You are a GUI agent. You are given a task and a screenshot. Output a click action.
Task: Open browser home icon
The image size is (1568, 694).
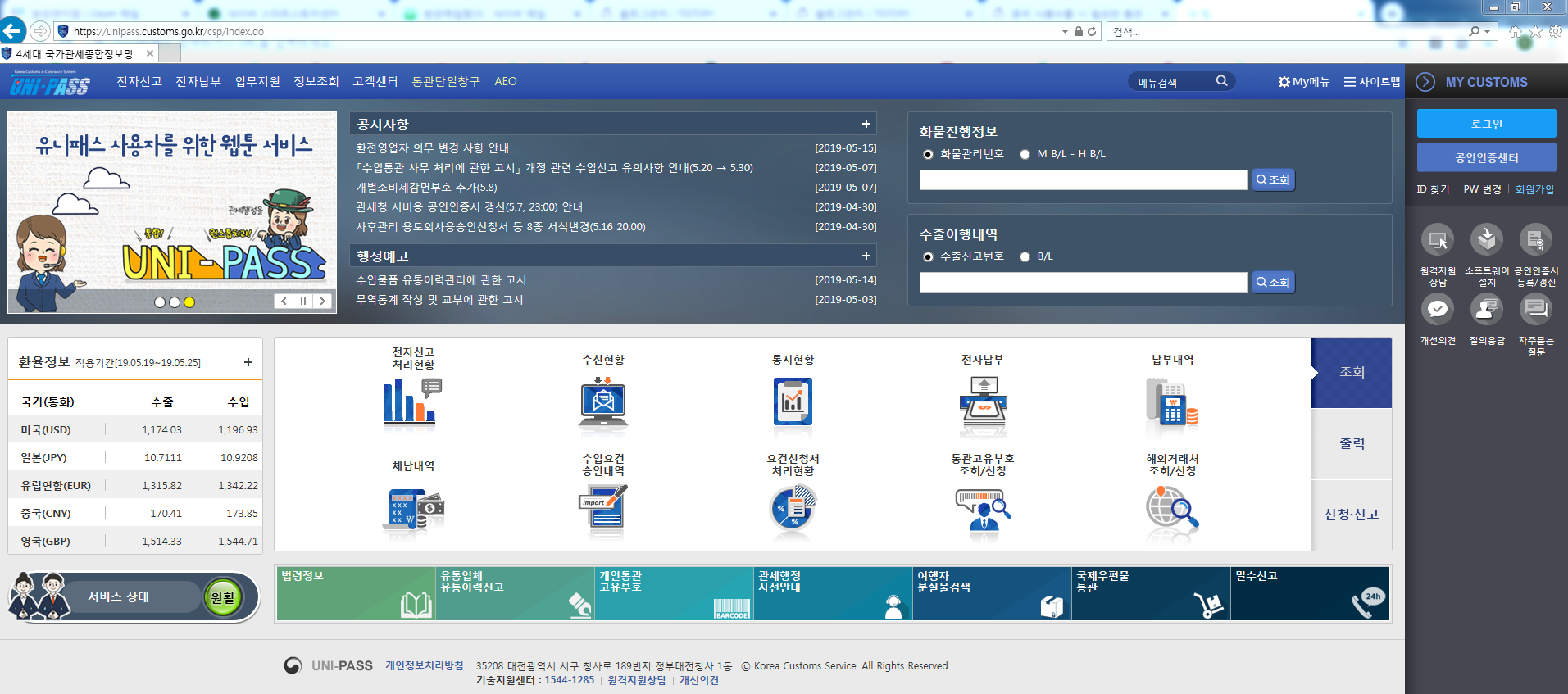pyautogui.click(x=1515, y=31)
